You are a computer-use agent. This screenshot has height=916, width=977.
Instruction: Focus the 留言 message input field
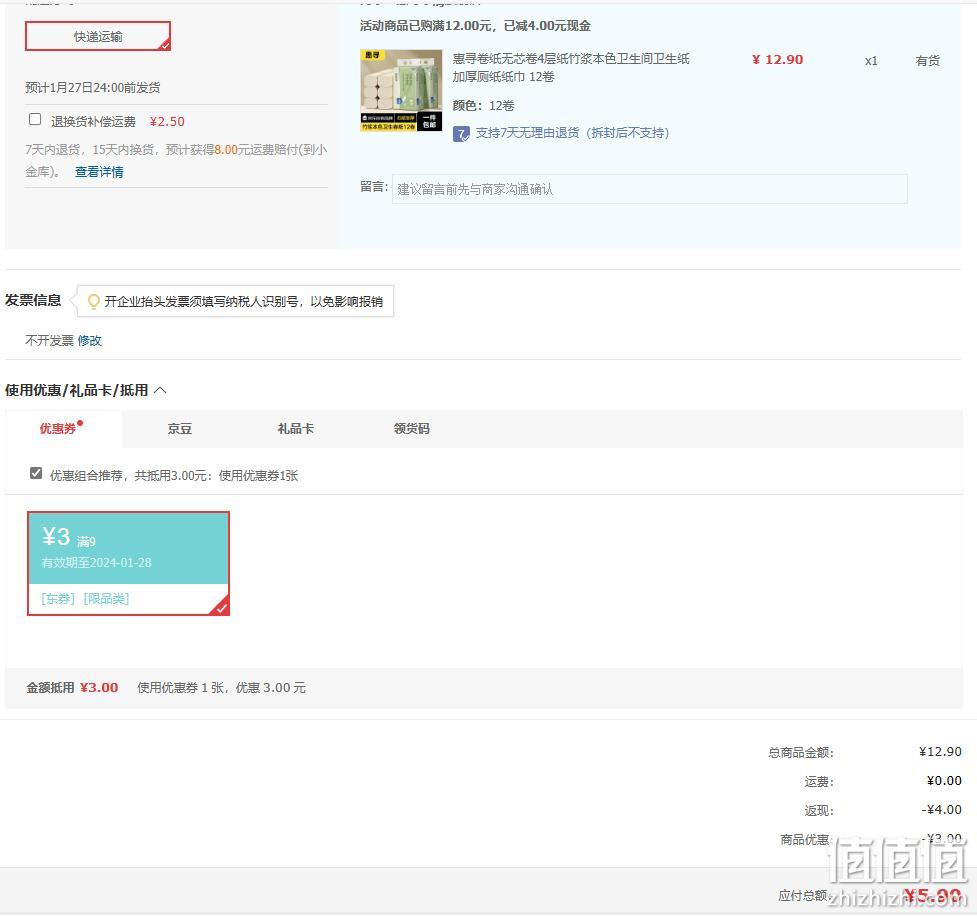(649, 189)
